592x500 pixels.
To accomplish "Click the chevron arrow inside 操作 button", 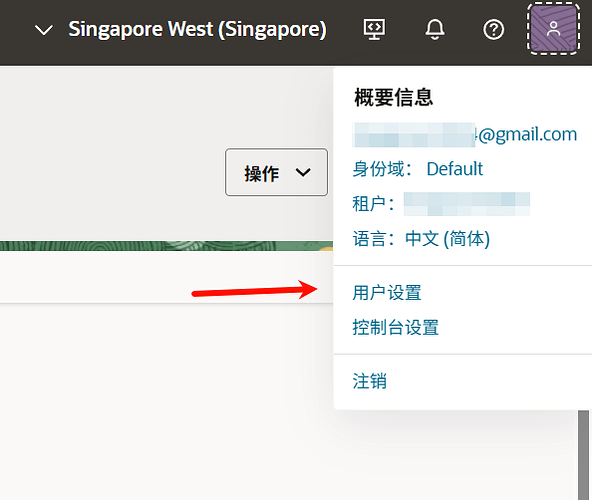I will [303, 173].
